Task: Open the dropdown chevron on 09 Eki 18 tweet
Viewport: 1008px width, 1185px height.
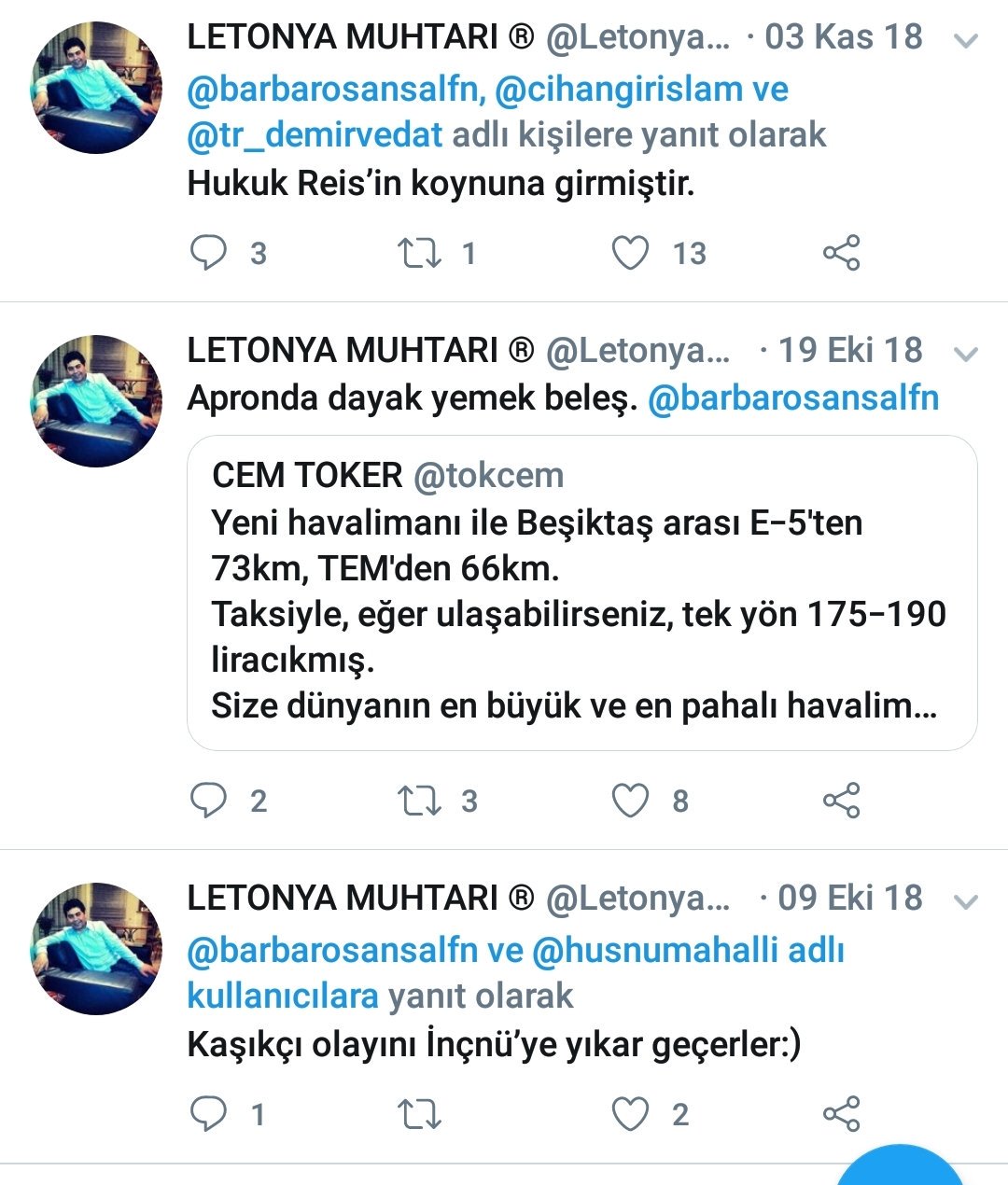Action: click(967, 902)
